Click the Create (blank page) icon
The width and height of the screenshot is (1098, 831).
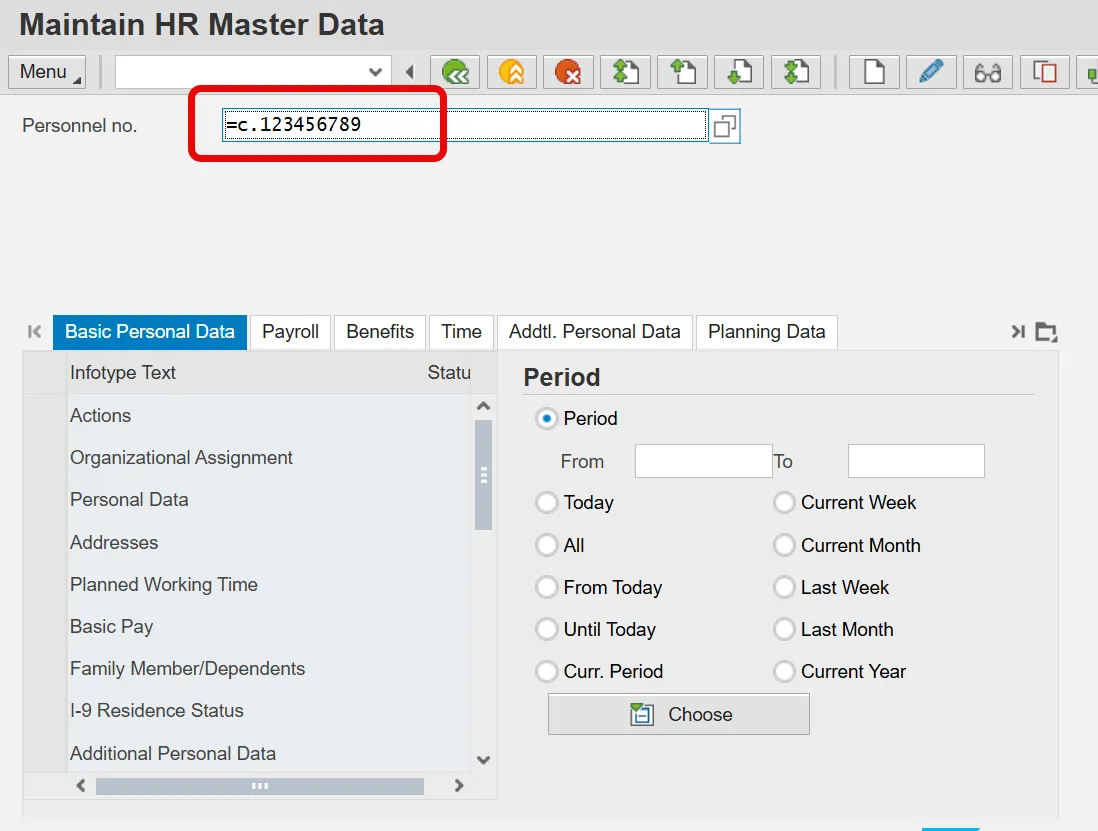pyautogui.click(x=874, y=72)
